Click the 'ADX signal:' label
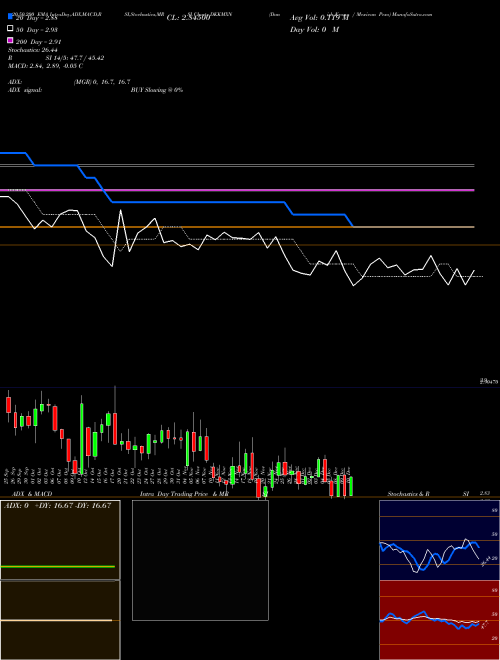The width and height of the screenshot is (500, 660). pos(25,90)
